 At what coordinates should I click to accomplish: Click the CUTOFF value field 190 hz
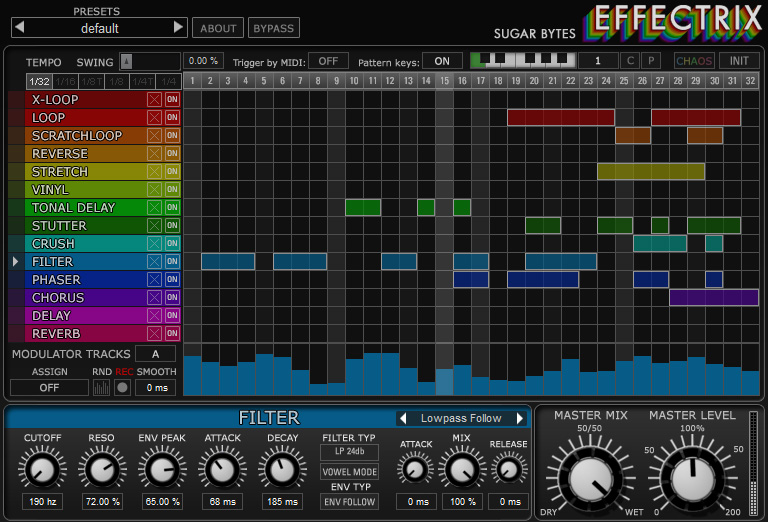click(x=41, y=501)
